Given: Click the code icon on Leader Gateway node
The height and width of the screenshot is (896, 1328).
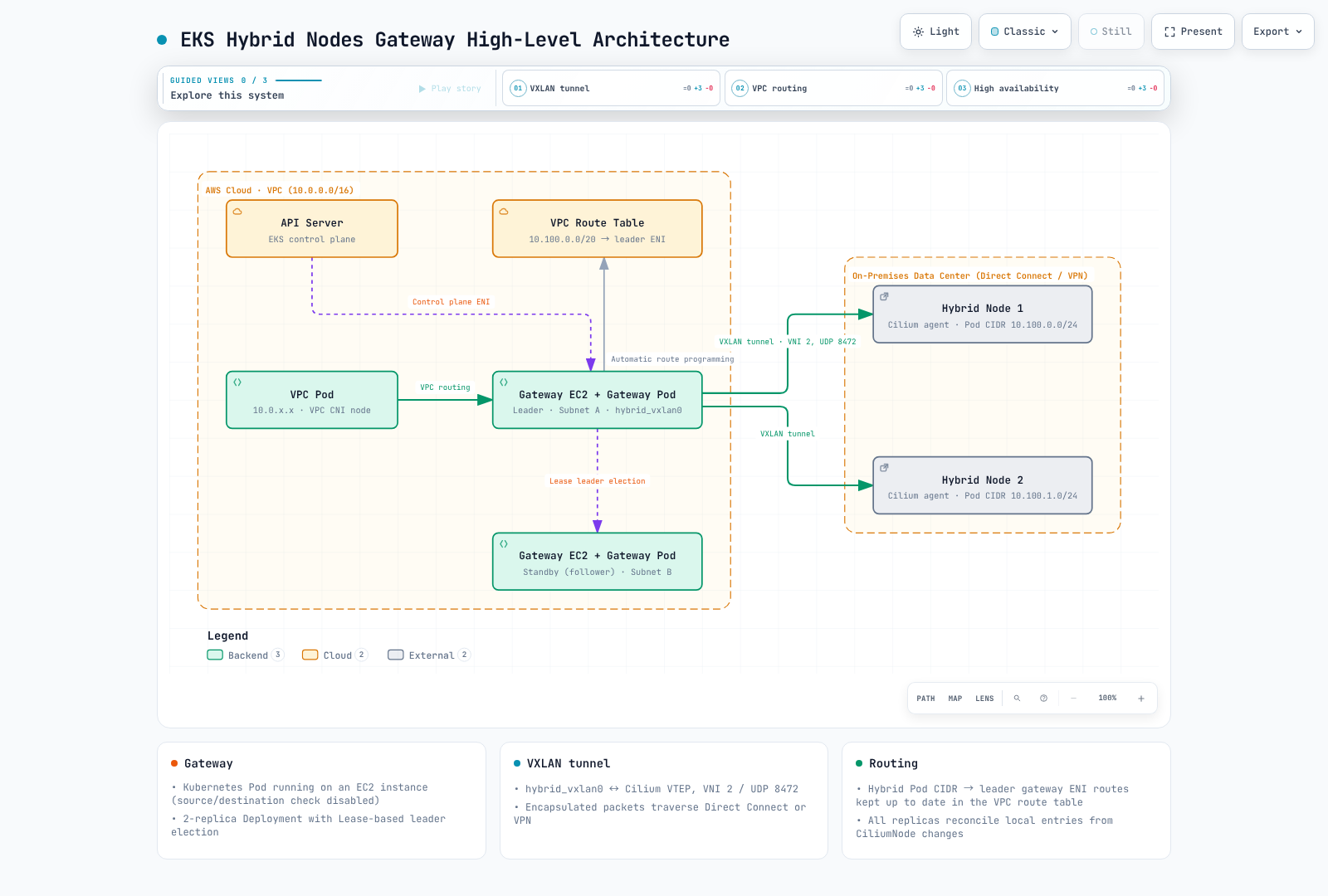Looking at the screenshot, I should pyautogui.click(x=504, y=382).
